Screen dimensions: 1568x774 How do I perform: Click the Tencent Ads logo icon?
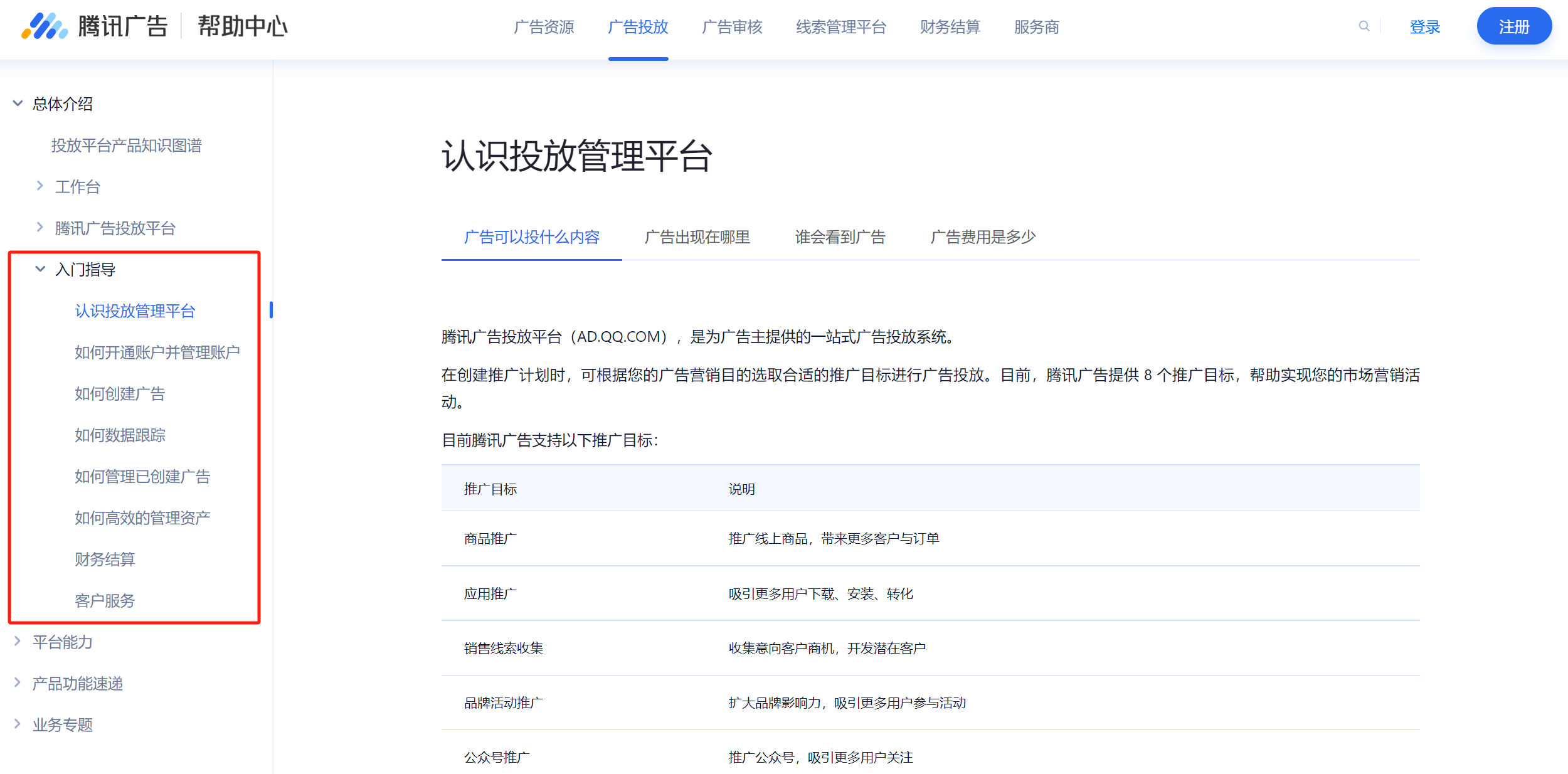44,26
